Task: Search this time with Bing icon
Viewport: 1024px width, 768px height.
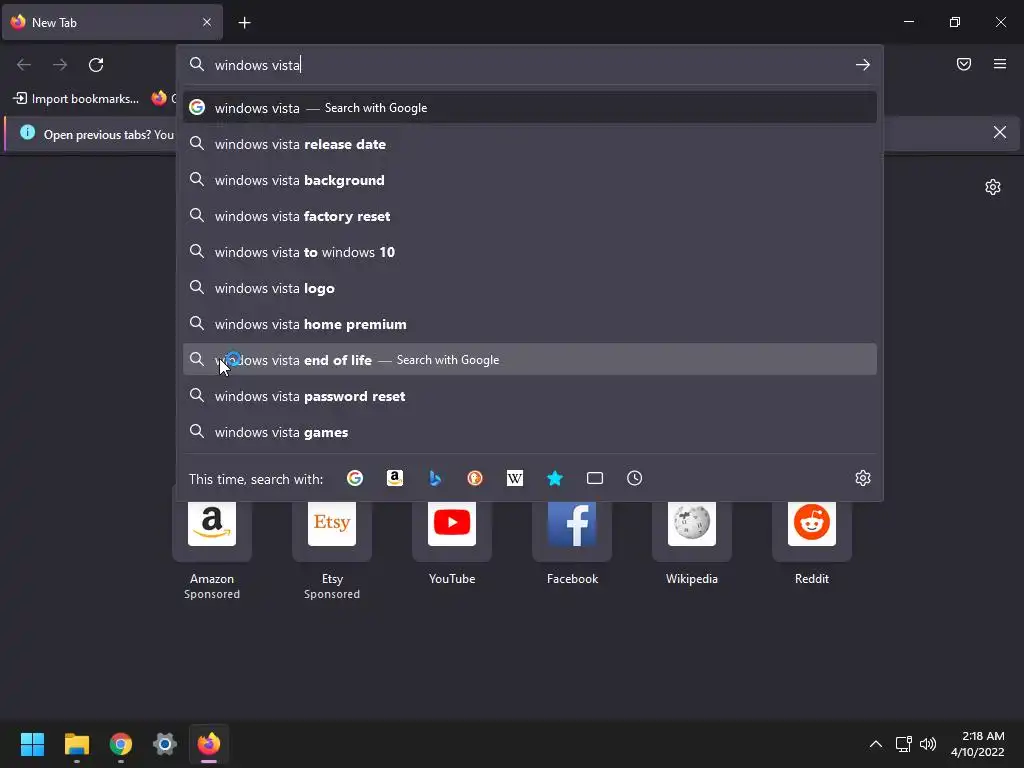Action: (435, 478)
